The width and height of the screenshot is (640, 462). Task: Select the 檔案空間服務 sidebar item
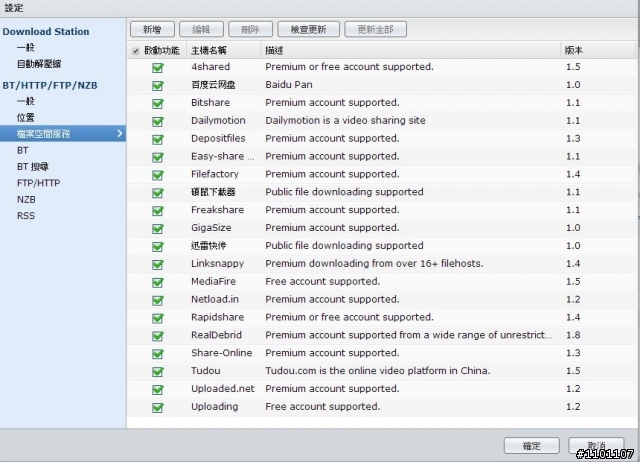pyautogui.click(x=63, y=133)
